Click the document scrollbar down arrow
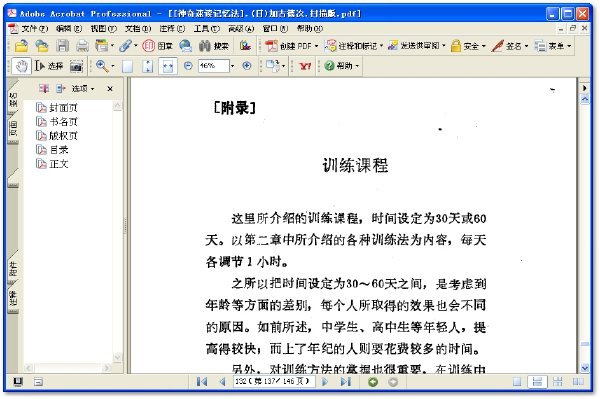 [x=584, y=368]
